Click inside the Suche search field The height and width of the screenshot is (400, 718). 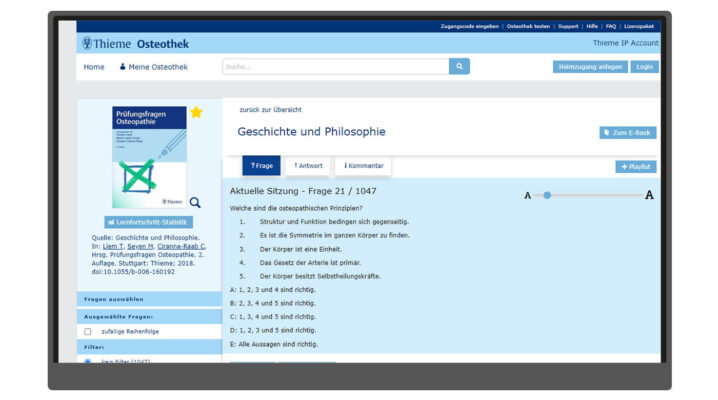(x=336, y=66)
